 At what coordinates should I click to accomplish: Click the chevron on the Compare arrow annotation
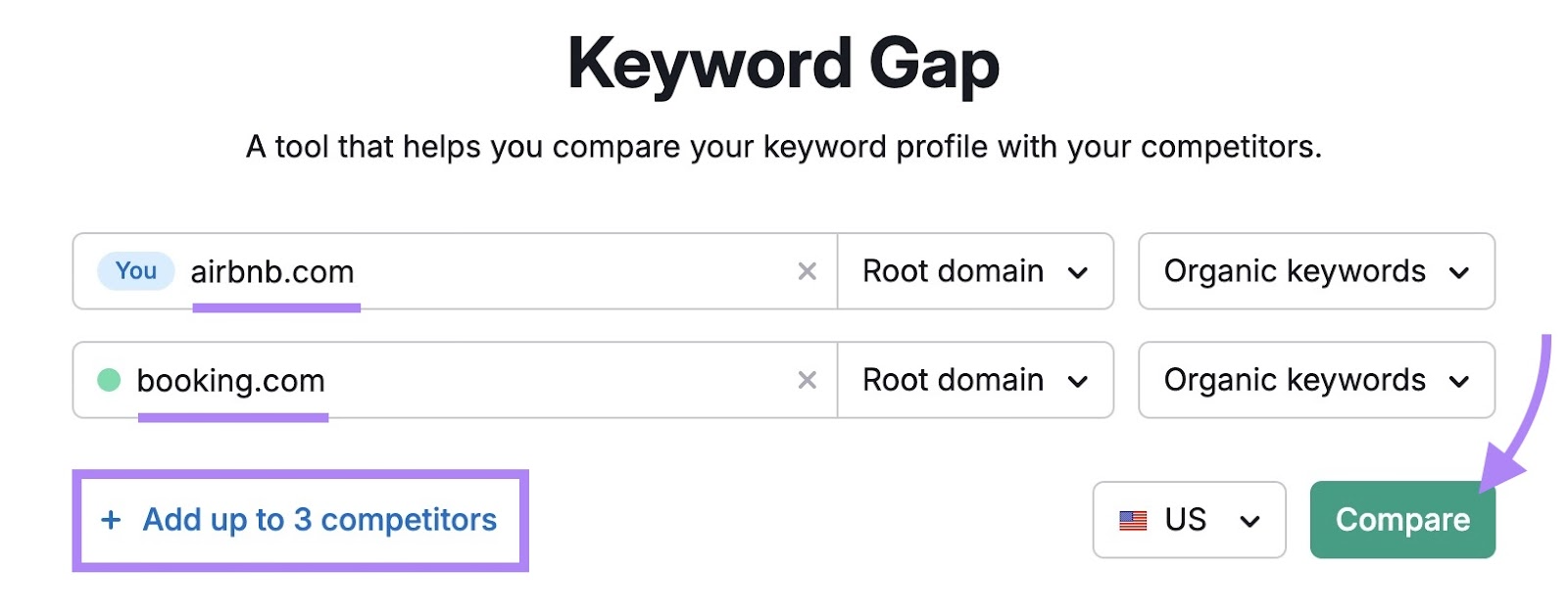point(1499,470)
